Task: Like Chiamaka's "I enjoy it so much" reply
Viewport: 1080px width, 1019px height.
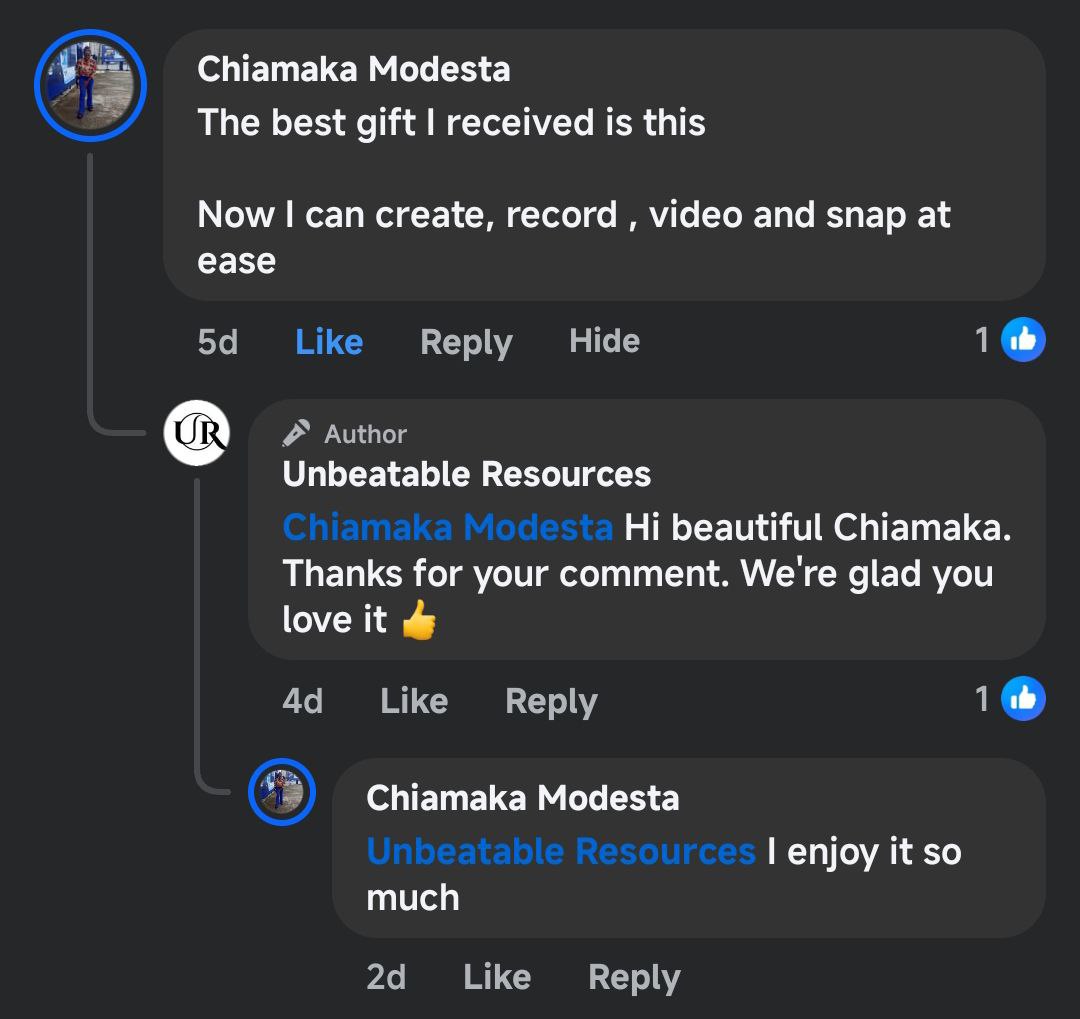Action: pos(497,977)
